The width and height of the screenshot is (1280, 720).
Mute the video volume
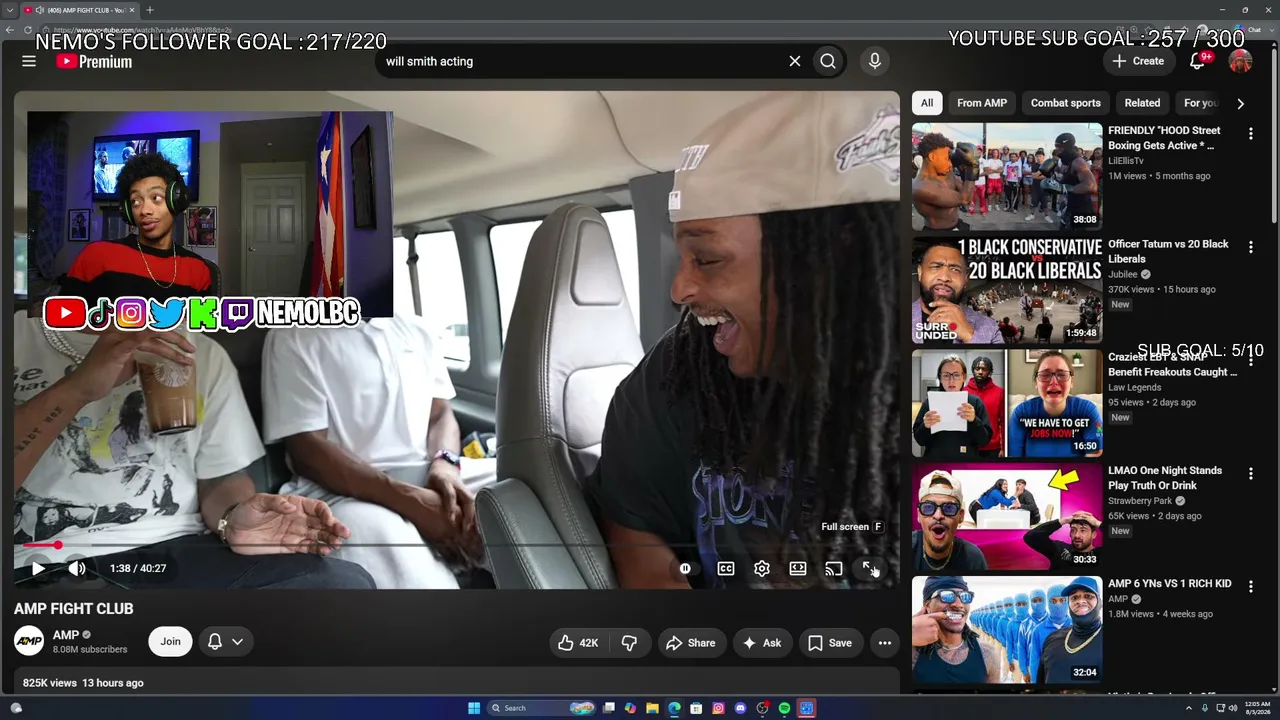click(x=77, y=568)
